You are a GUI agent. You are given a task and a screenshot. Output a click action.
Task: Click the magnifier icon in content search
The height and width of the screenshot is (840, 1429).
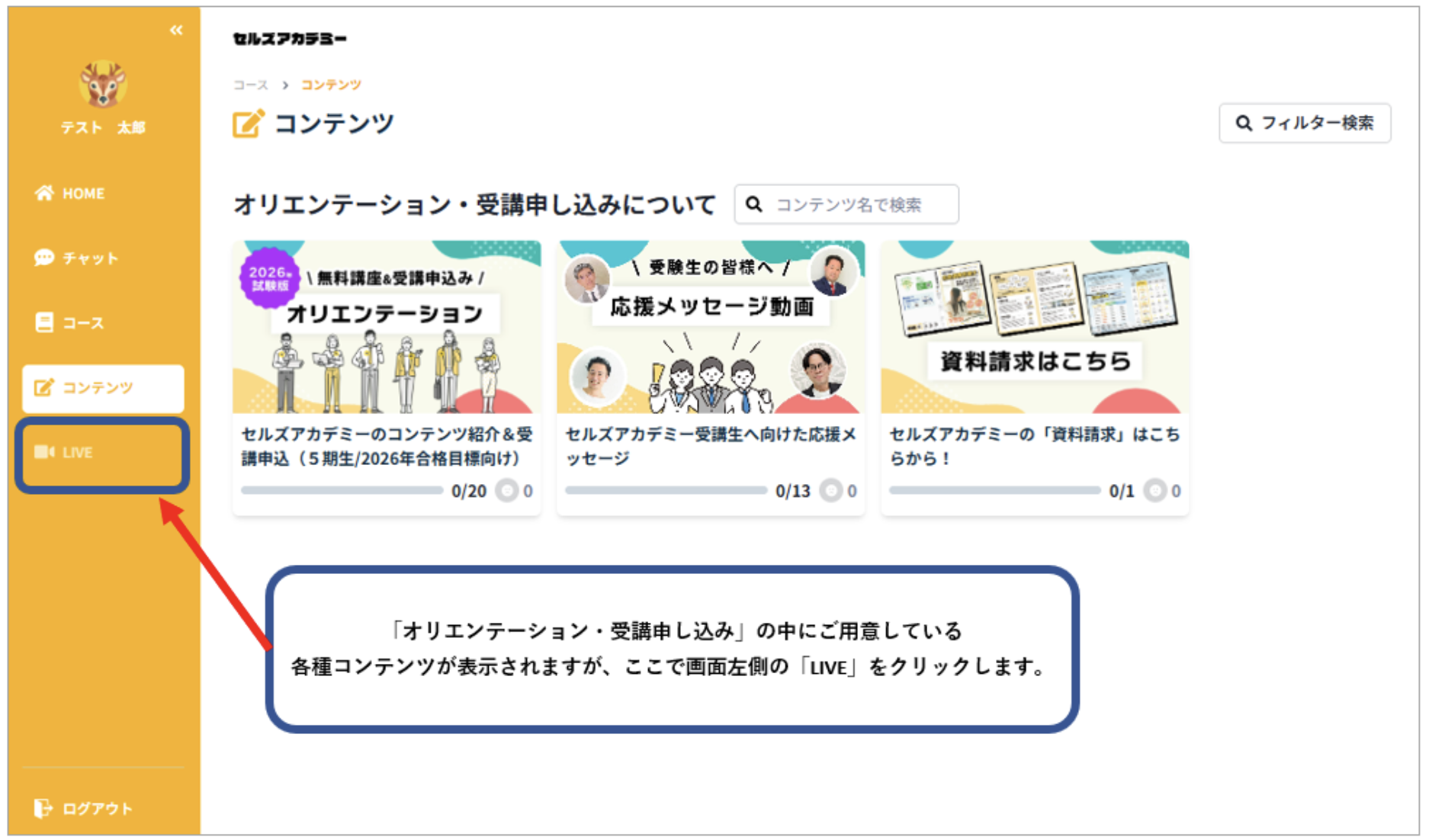754,204
